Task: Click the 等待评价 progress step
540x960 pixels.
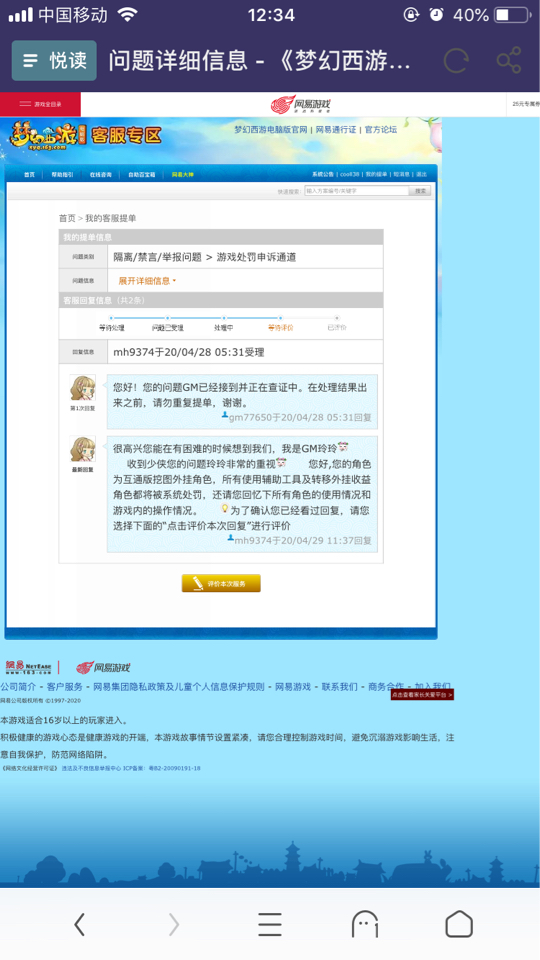Action: 280,328
